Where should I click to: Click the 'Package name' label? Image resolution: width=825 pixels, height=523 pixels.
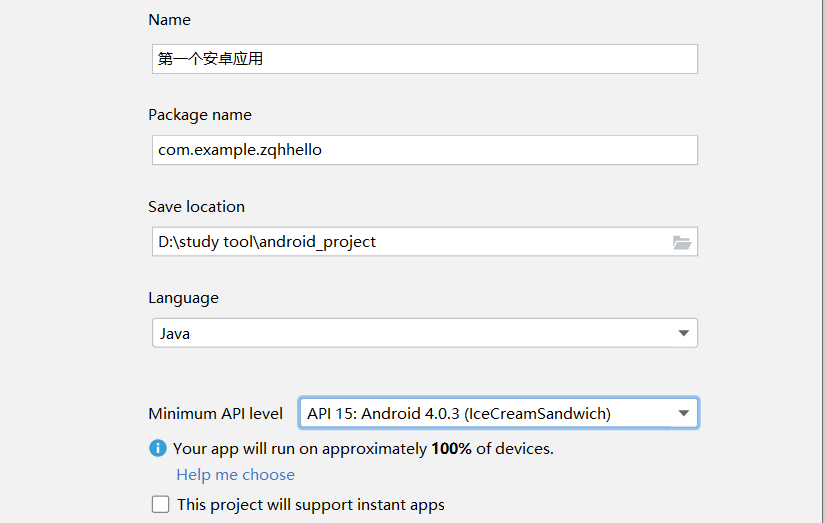pyautogui.click(x=200, y=115)
